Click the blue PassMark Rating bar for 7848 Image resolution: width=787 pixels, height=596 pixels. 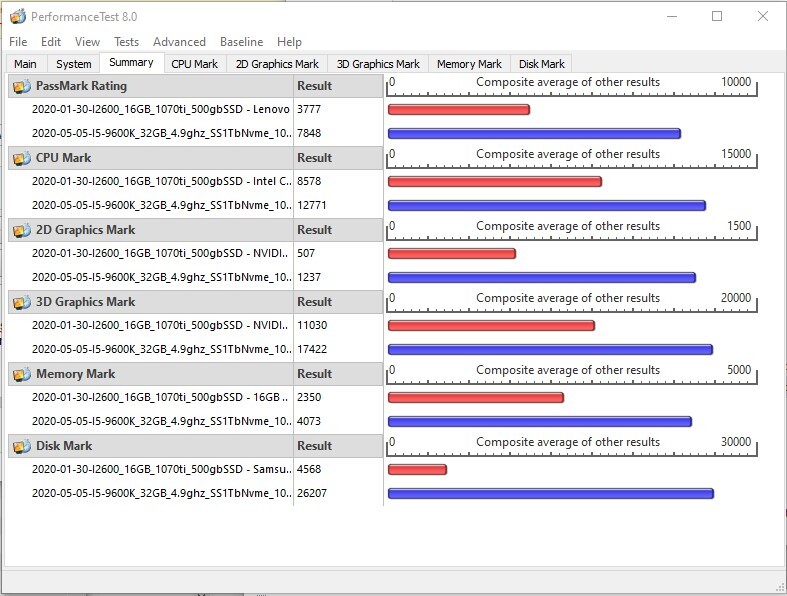tap(535, 134)
